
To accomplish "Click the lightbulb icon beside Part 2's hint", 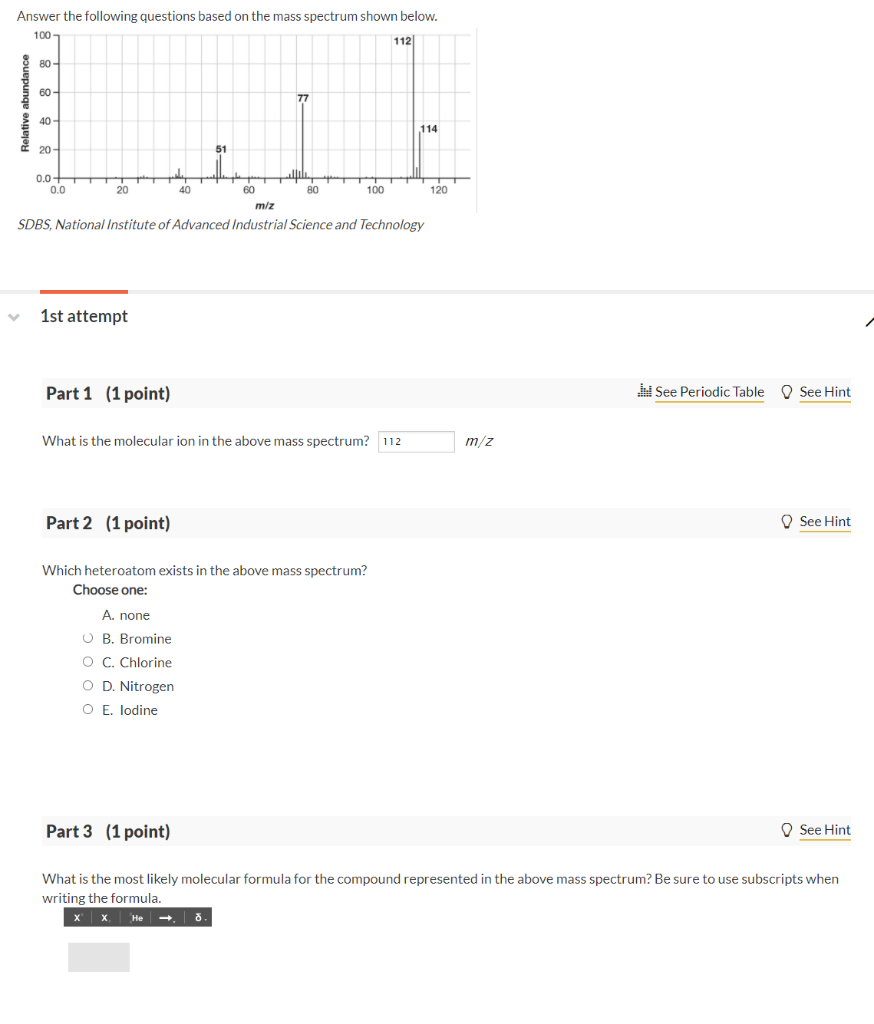I will tap(787, 521).
